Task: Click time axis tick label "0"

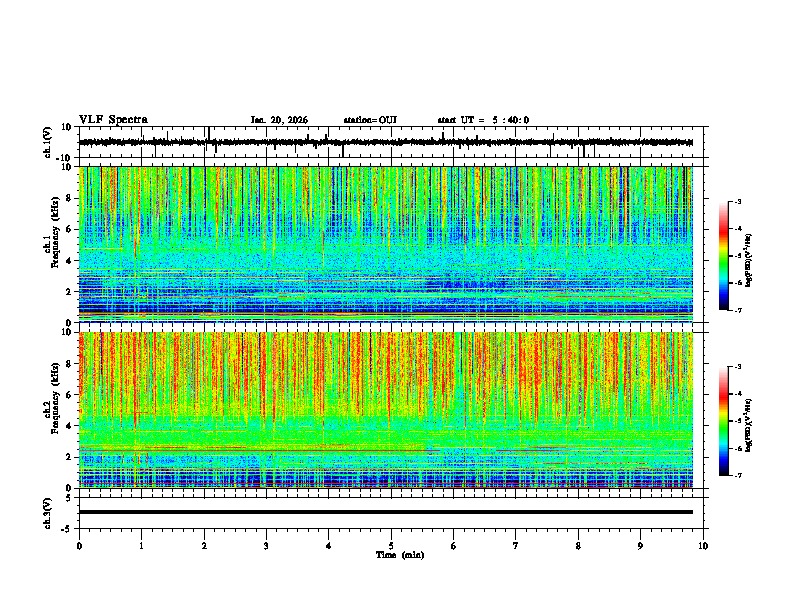Action: click(79, 546)
